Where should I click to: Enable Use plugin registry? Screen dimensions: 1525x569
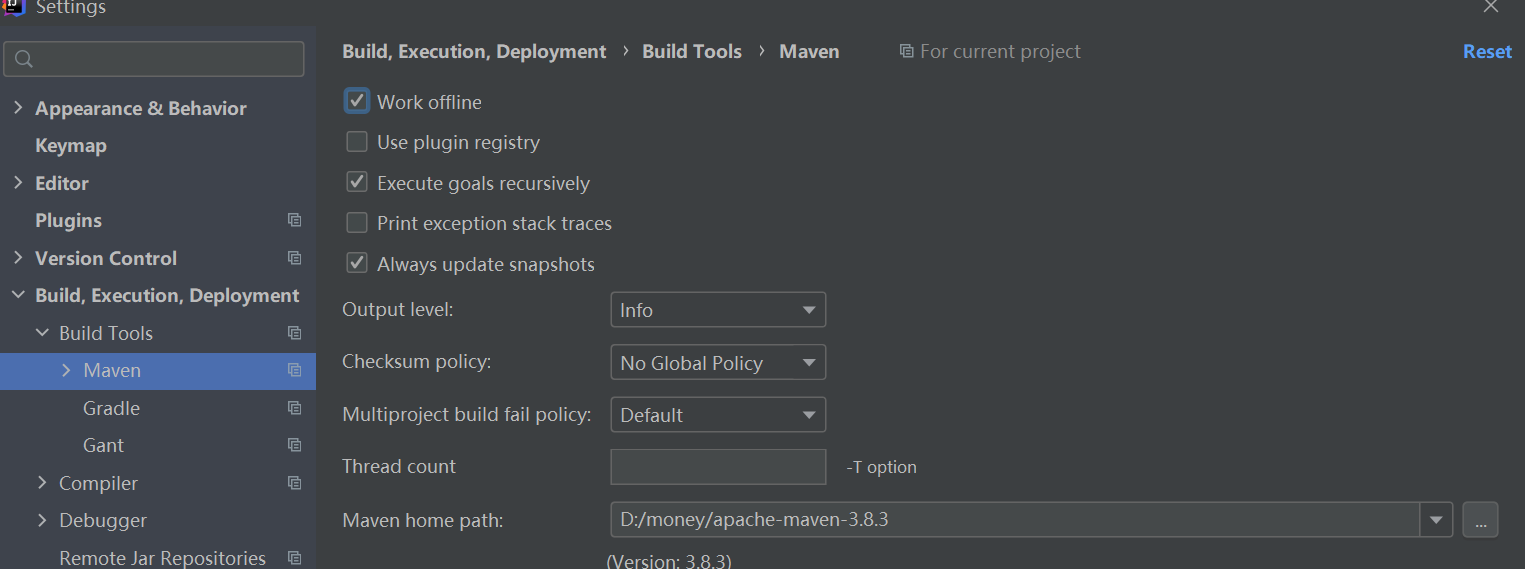(357, 142)
